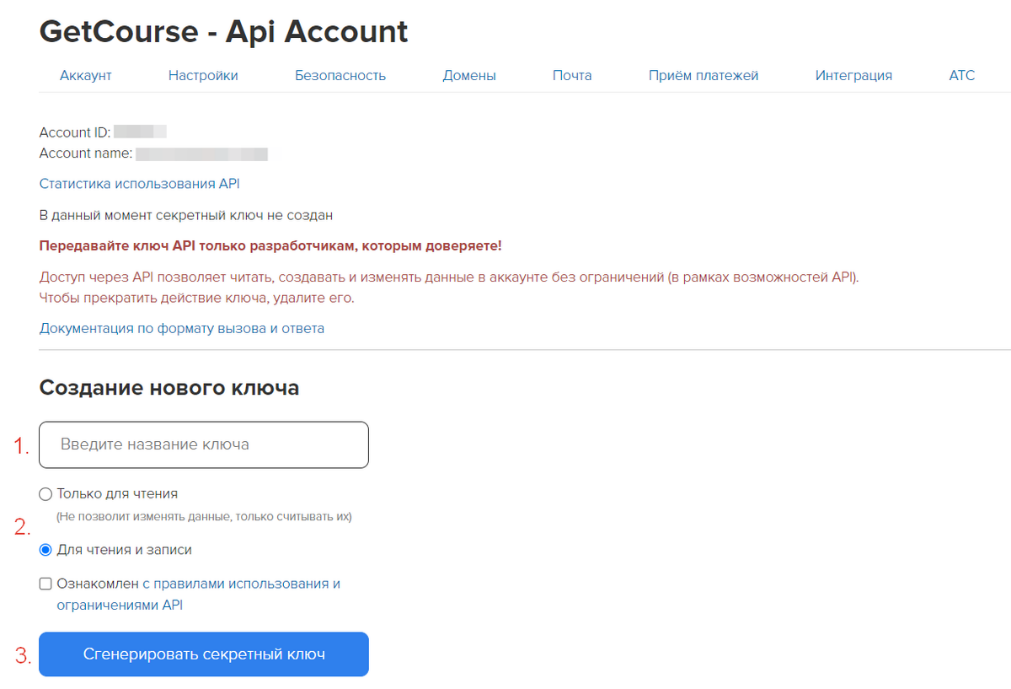Click the blurred Account name value
The image size is (1011, 689).
pos(201,154)
